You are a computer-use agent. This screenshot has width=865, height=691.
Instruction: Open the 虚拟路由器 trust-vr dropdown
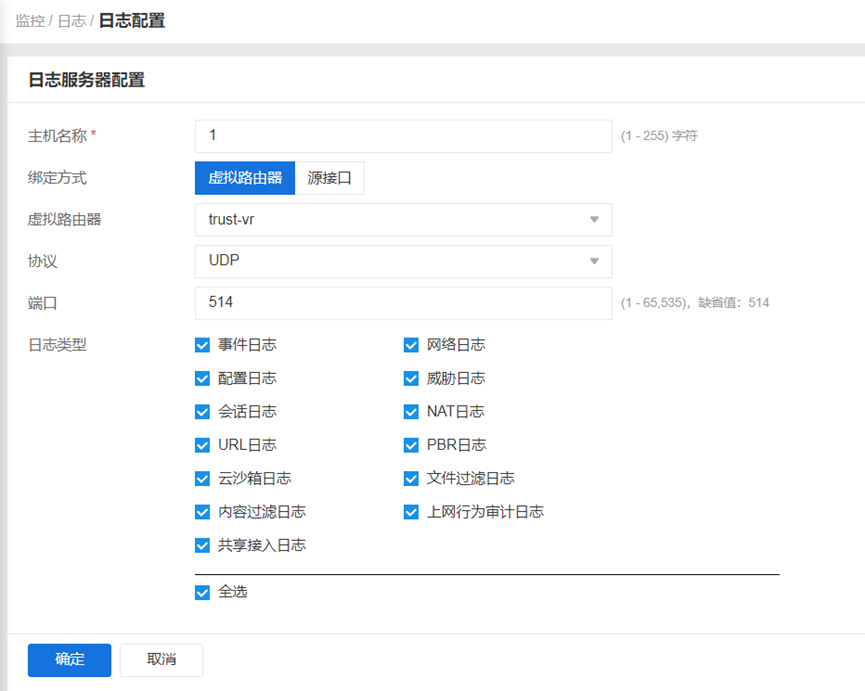tap(403, 220)
